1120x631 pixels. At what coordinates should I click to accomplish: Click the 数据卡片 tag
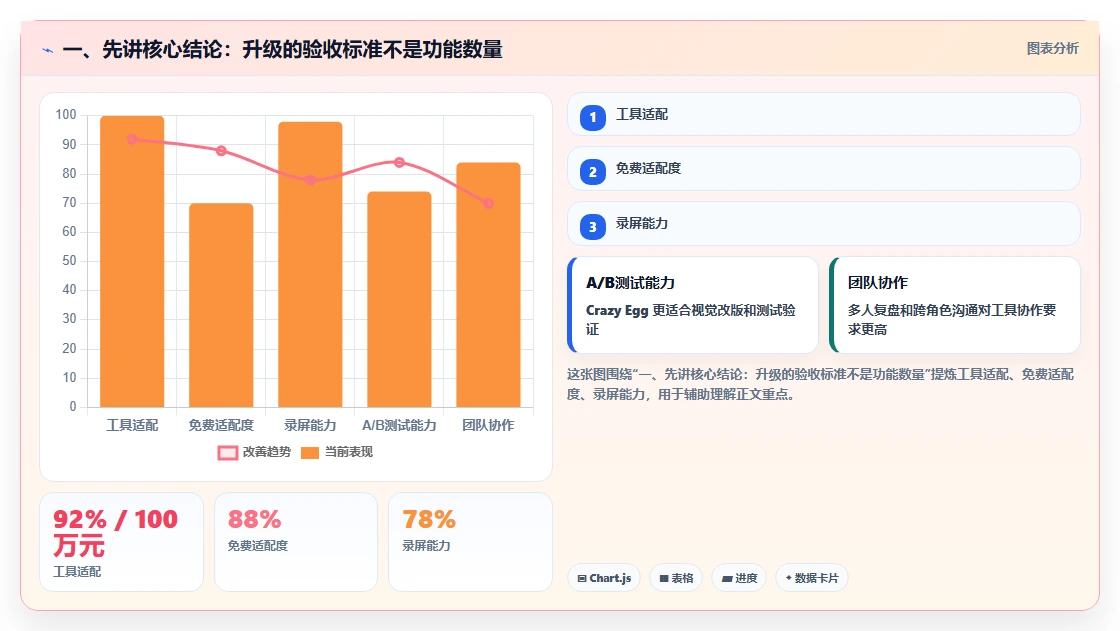[812, 578]
